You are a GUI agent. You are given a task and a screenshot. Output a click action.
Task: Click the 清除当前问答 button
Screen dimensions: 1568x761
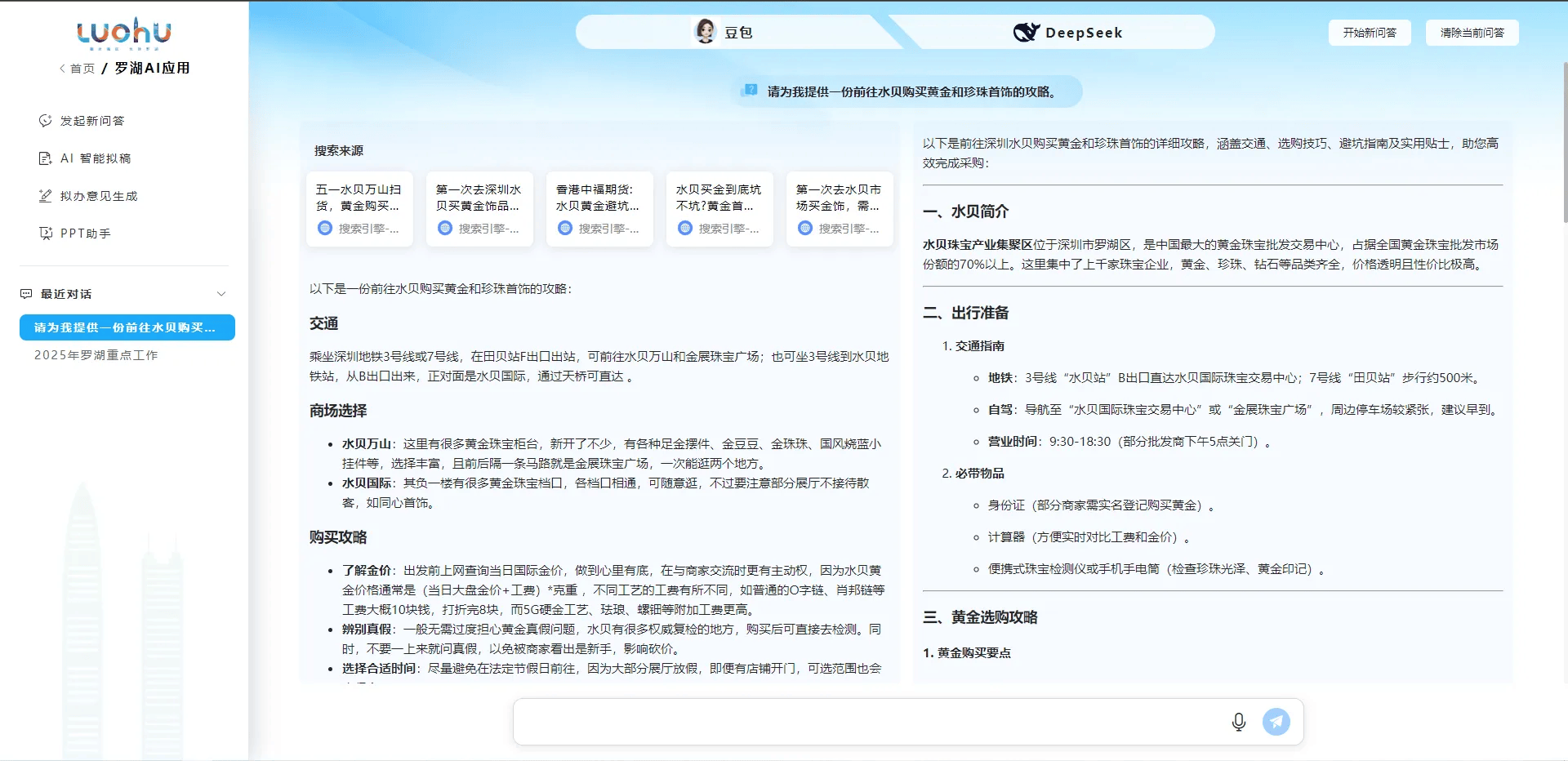pyautogui.click(x=1472, y=33)
